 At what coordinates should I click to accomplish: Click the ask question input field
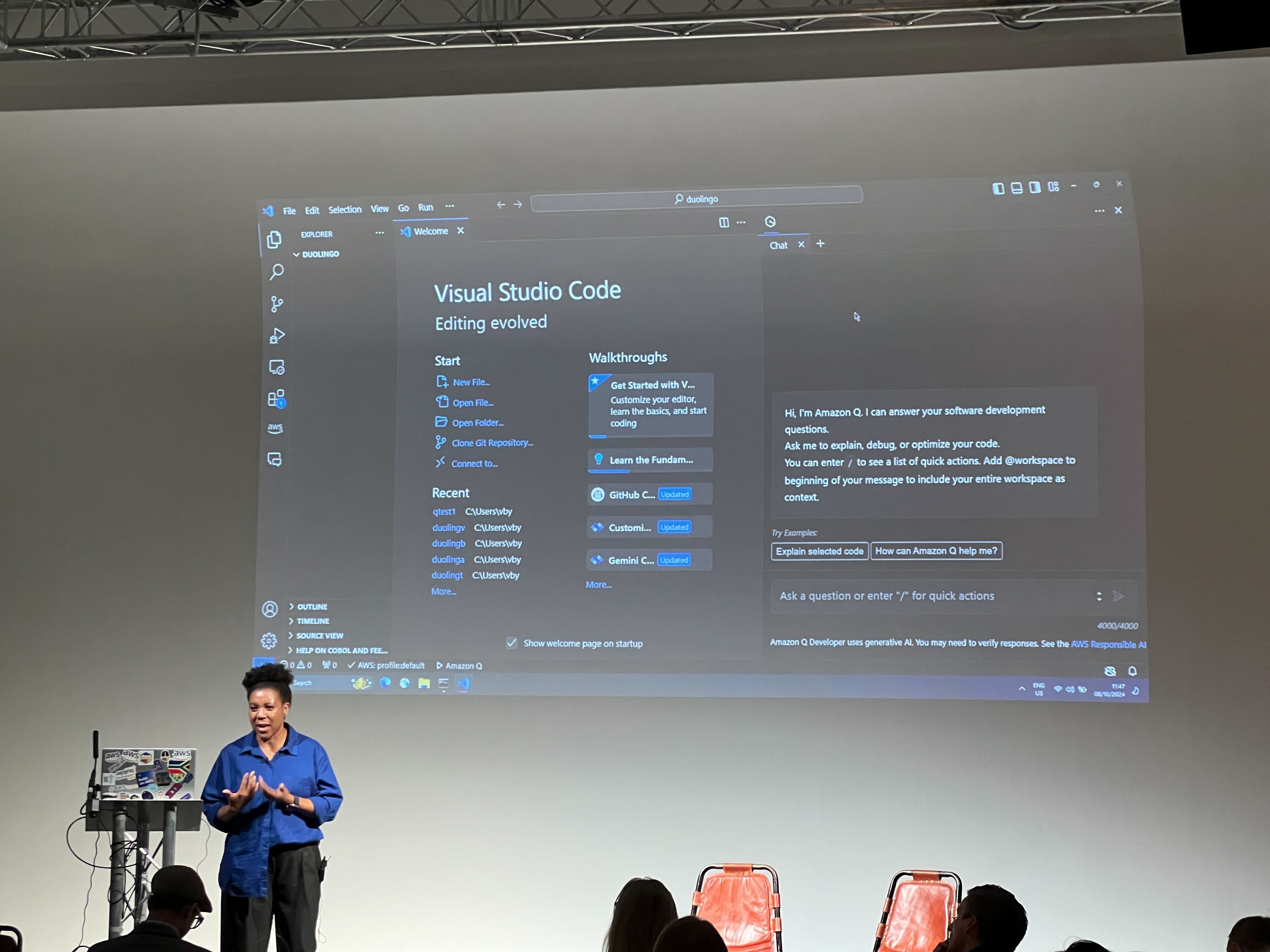pos(930,595)
